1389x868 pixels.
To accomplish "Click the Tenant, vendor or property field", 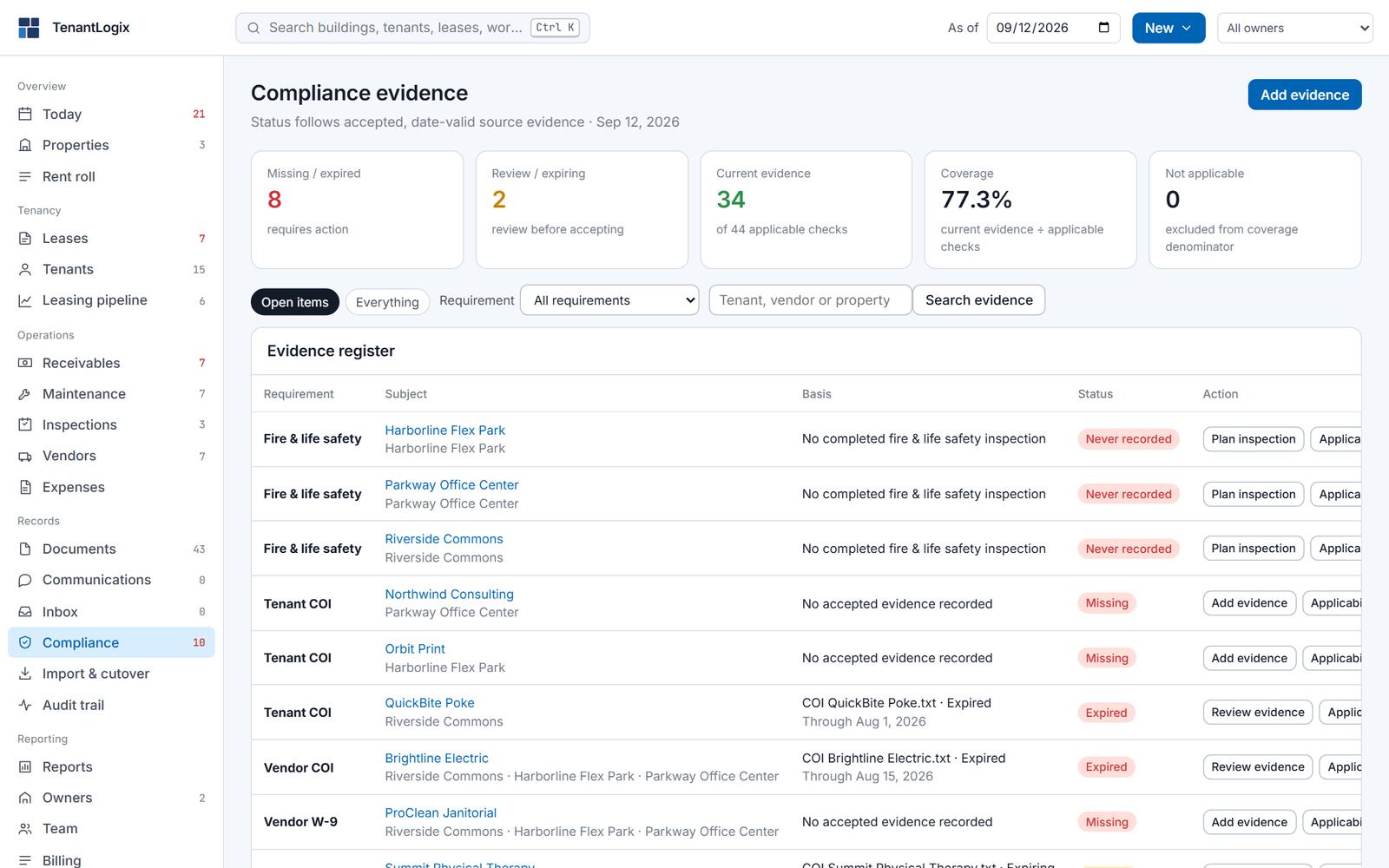I will click(x=810, y=300).
